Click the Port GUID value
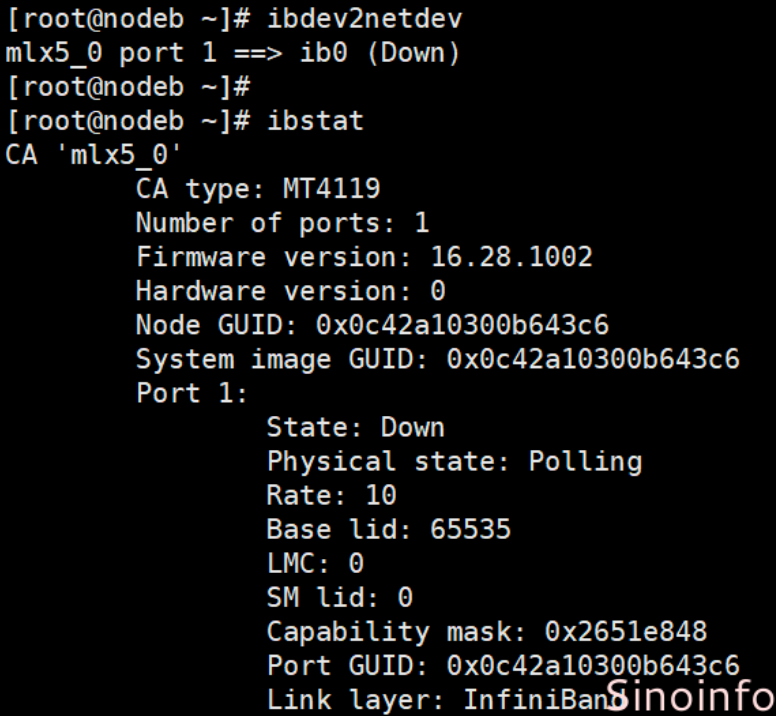Viewport: 776px width, 716px height. (593, 665)
